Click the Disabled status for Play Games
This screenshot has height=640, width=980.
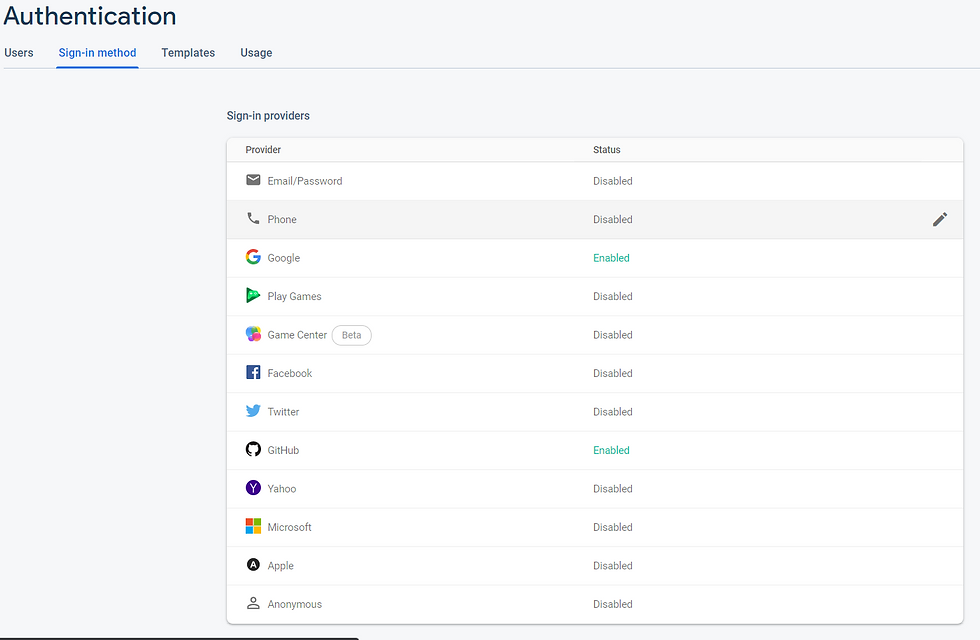[x=612, y=296]
